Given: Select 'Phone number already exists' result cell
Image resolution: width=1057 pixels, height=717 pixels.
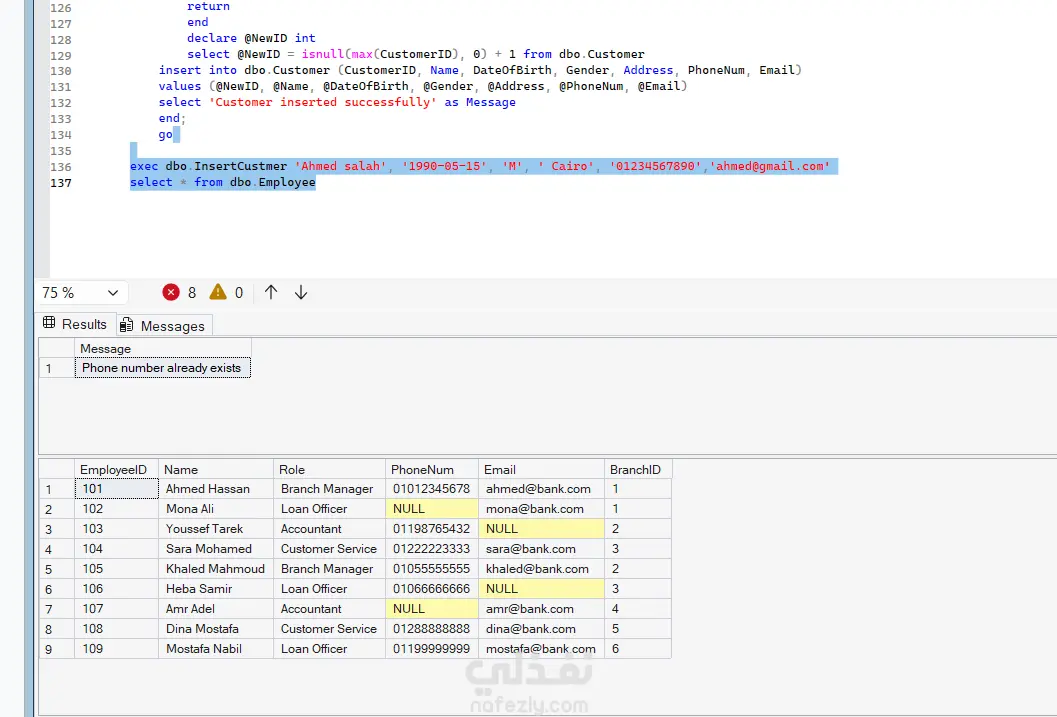Looking at the screenshot, I should click(162, 368).
